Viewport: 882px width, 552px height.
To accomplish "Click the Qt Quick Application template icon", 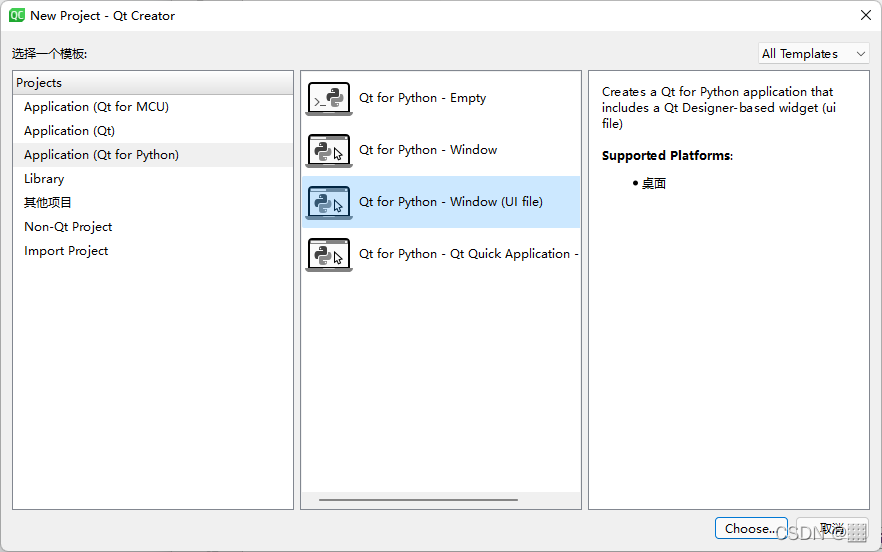I will [329, 254].
